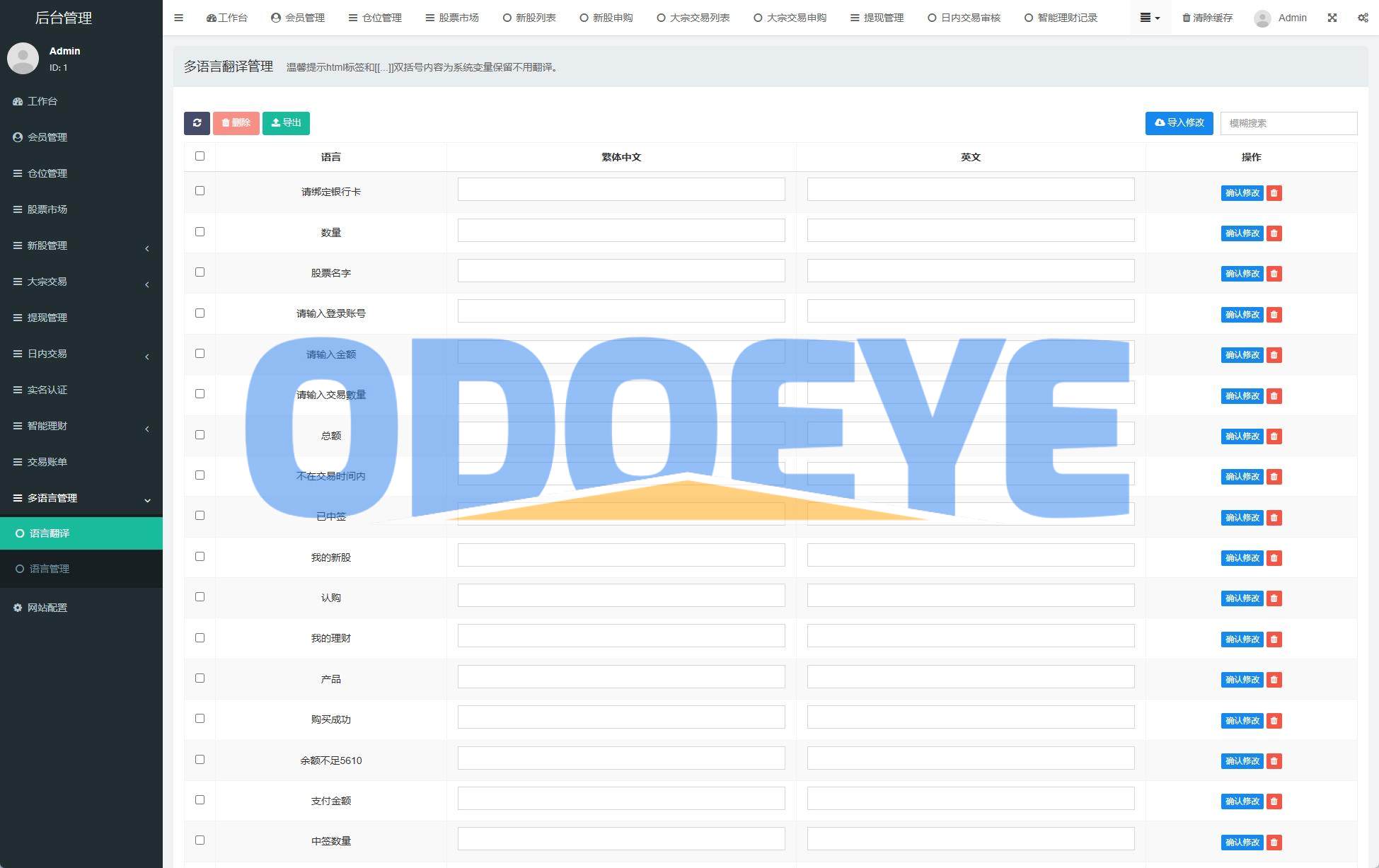Open fullscreen mode icon in top bar

tap(1332, 18)
